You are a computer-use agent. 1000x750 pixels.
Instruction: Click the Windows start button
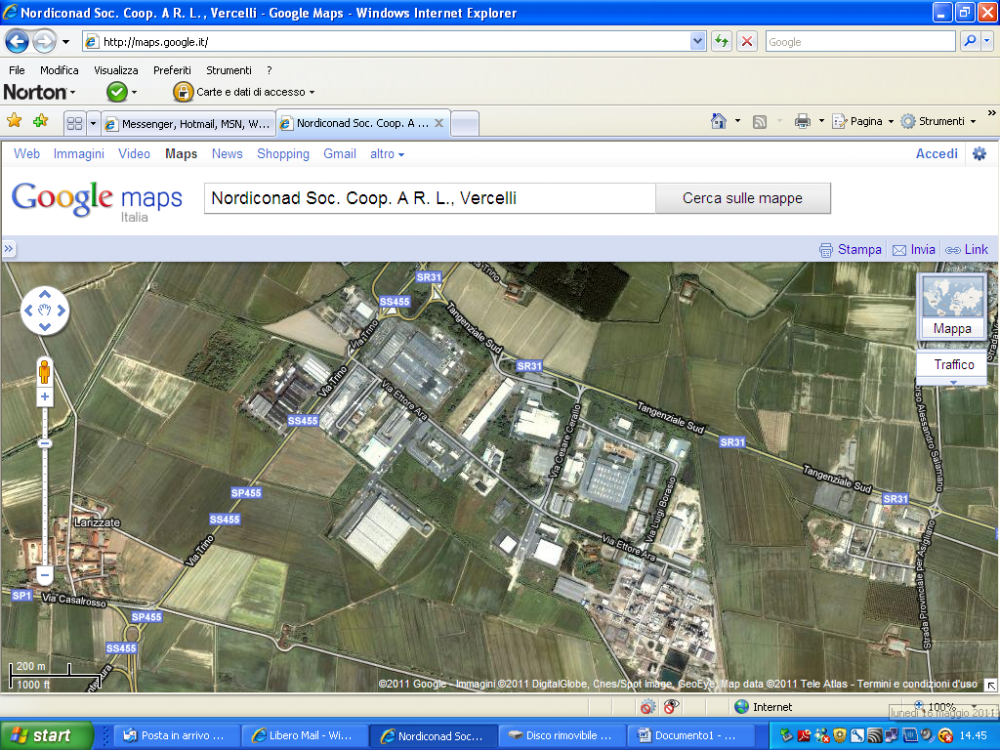[x=47, y=735]
